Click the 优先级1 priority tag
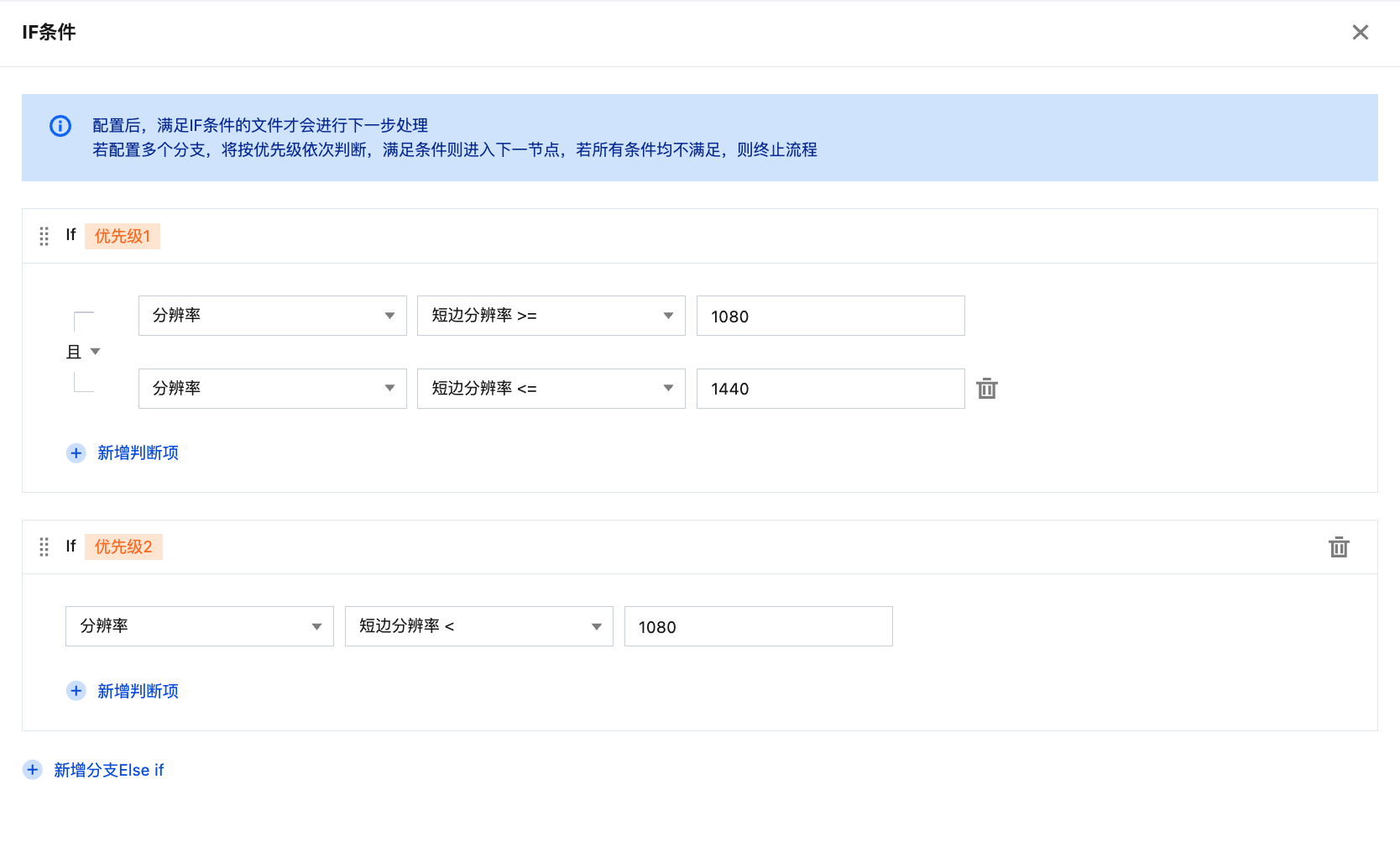This screenshot has width=1400, height=863. pos(123,236)
